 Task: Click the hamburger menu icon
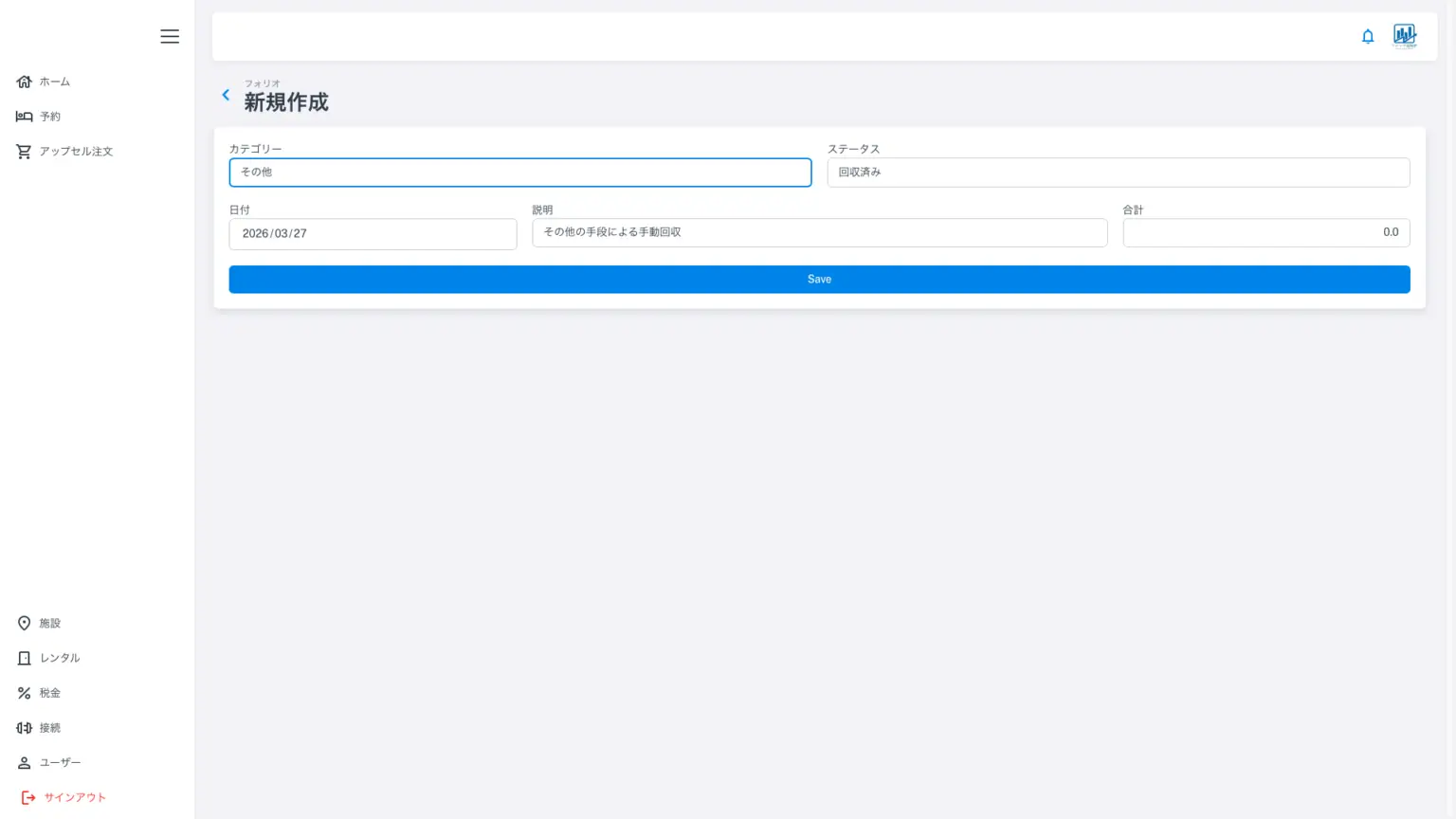(x=170, y=36)
